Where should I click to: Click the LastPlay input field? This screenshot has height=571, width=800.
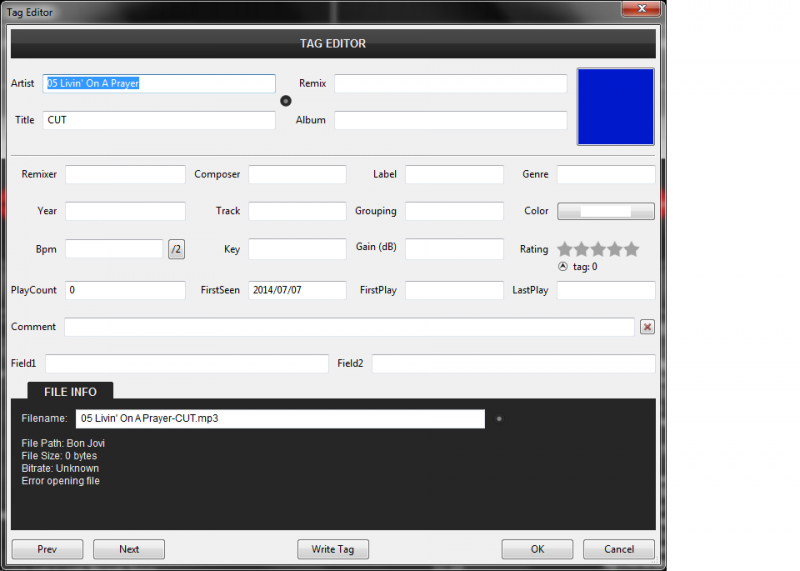[606, 290]
